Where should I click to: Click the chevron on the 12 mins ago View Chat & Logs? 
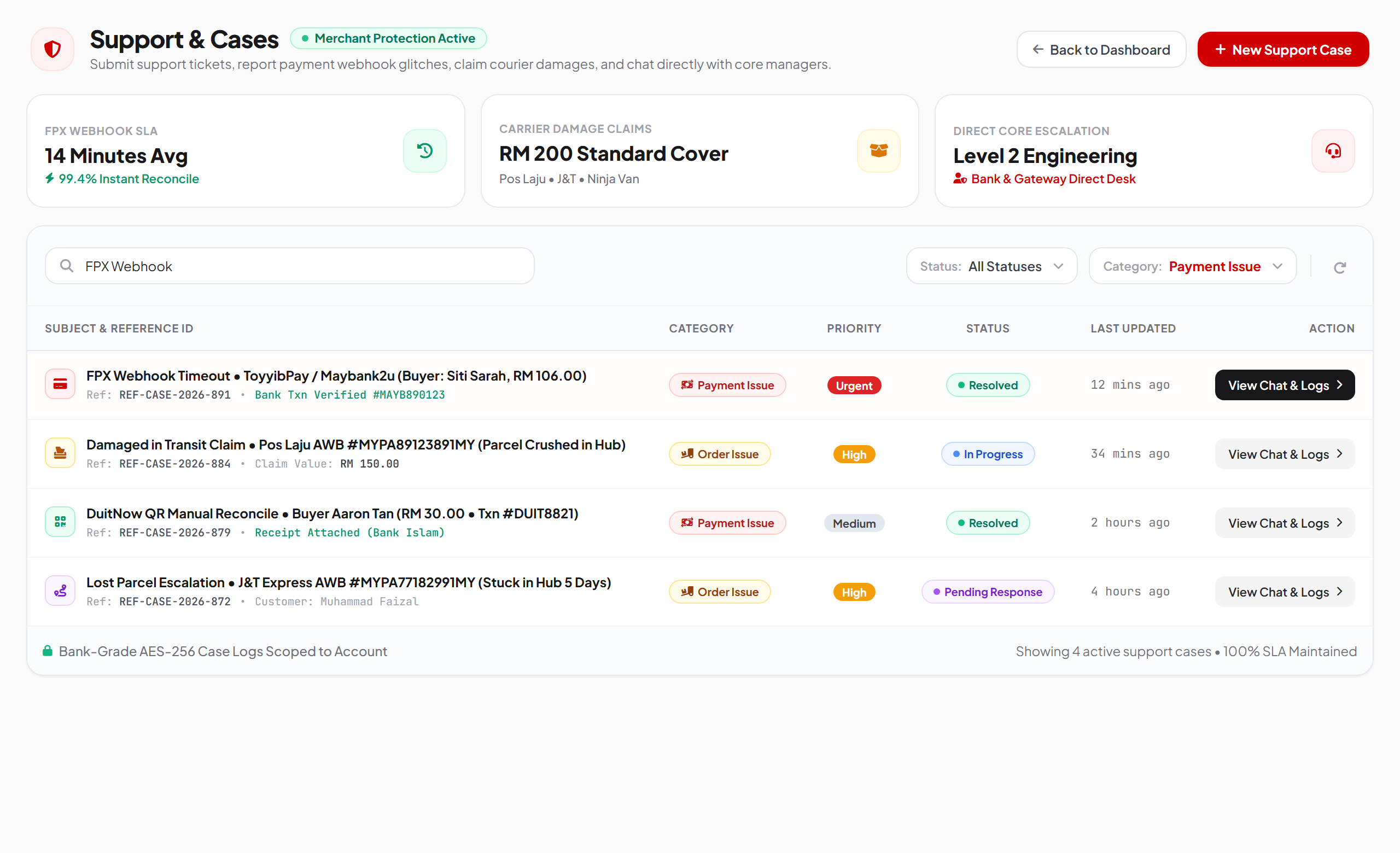(x=1339, y=385)
